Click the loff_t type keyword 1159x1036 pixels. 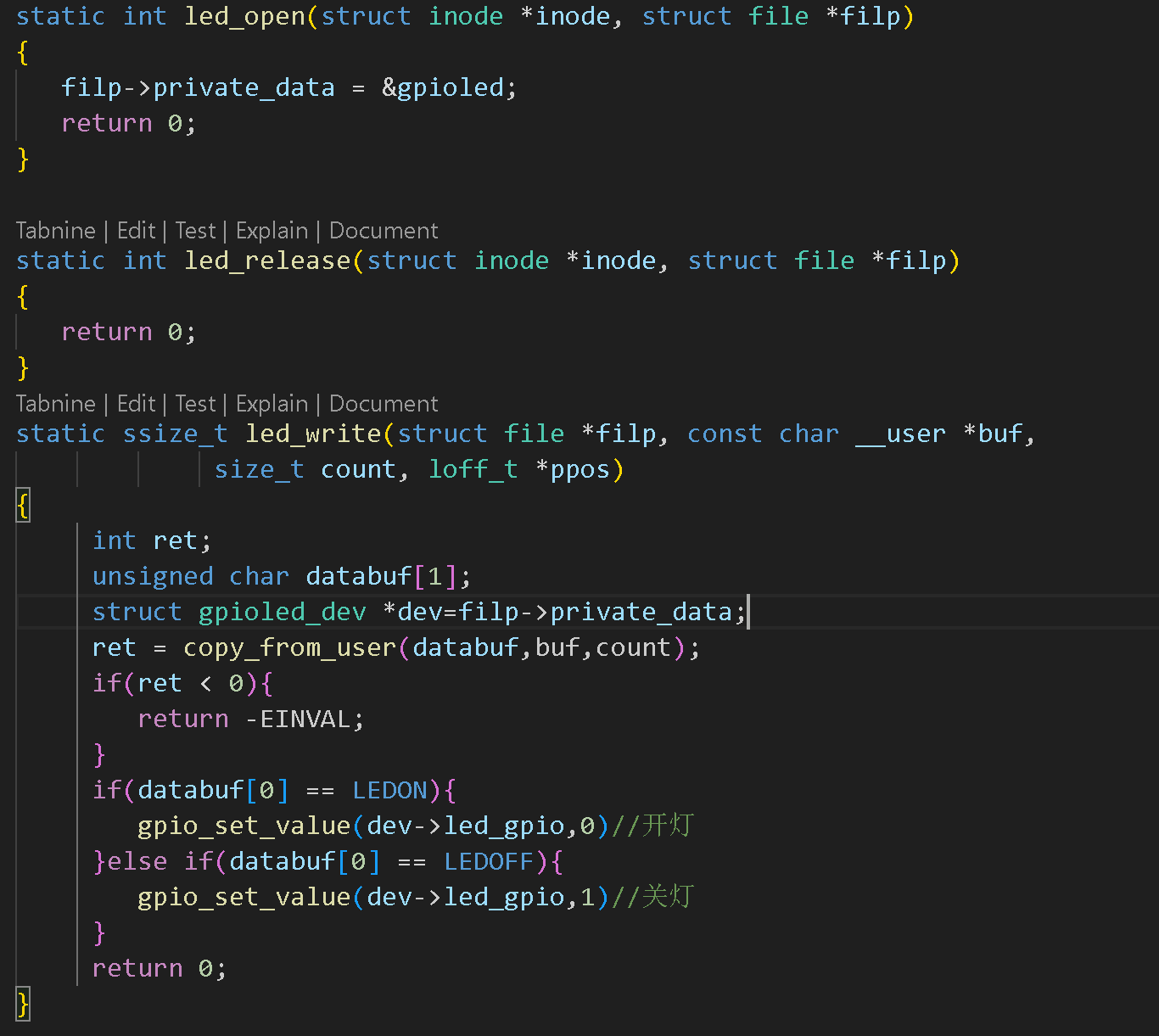473,469
